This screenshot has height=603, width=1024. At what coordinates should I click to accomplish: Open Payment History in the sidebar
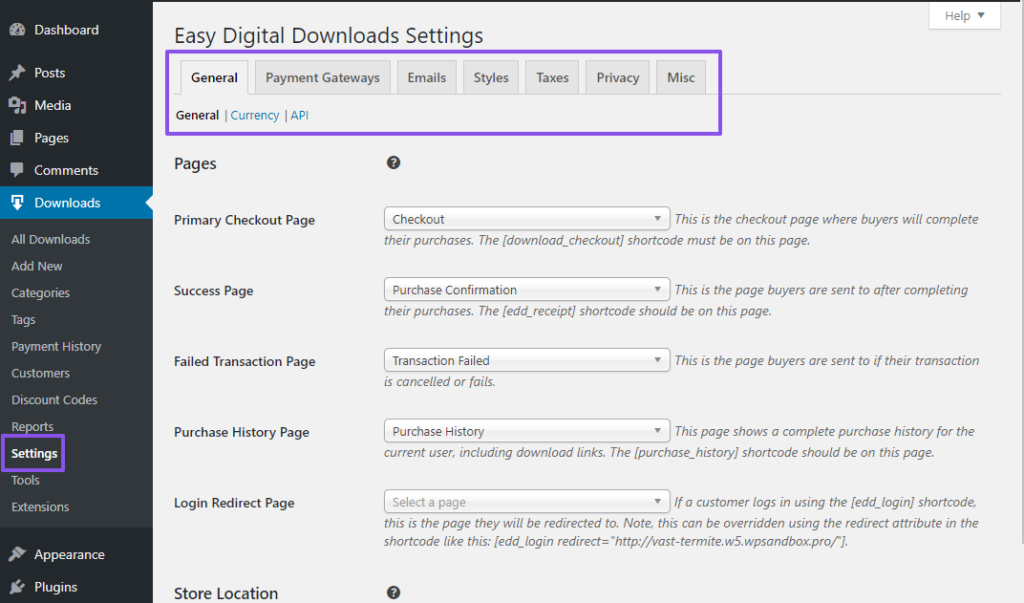pyautogui.click(x=56, y=346)
